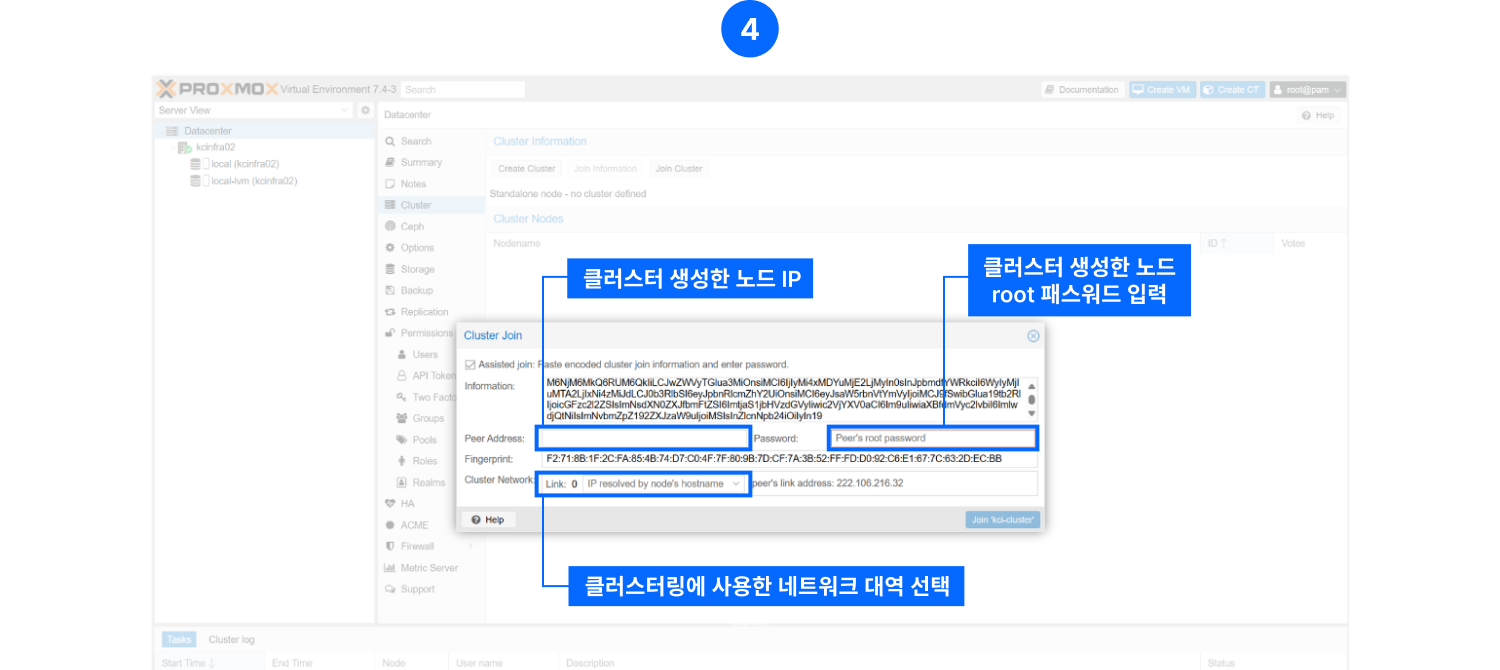Select the Datacenter tree node
Screen dimensions: 1500x670
(207, 131)
